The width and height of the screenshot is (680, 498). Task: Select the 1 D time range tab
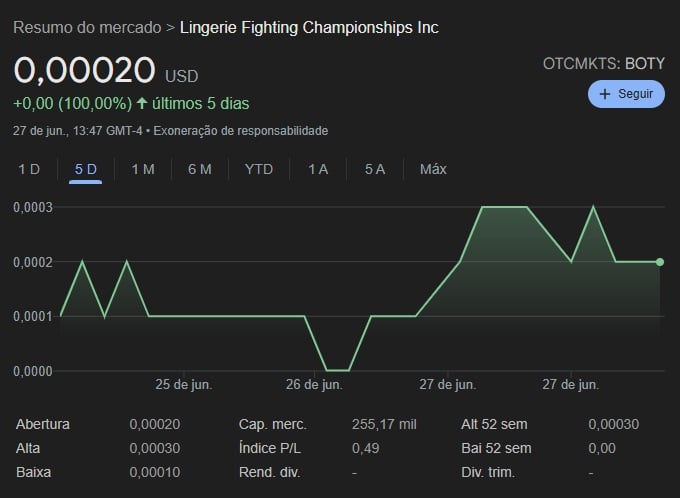click(x=29, y=169)
